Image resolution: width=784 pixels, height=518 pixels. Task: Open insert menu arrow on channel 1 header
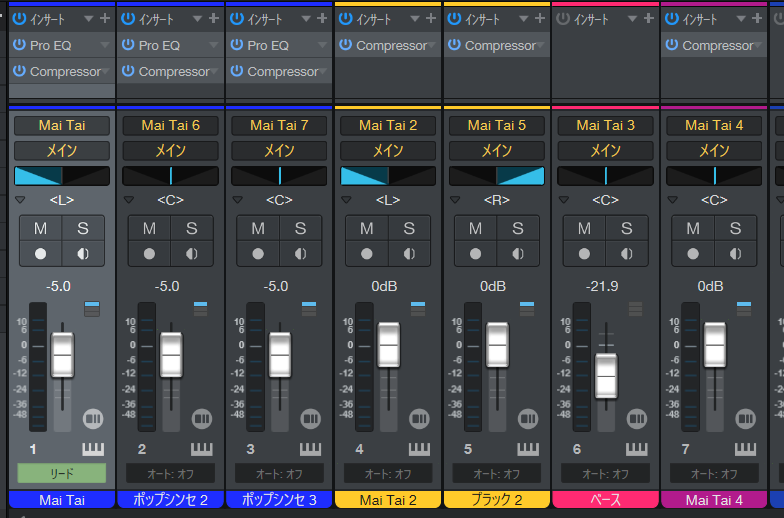[88, 19]
